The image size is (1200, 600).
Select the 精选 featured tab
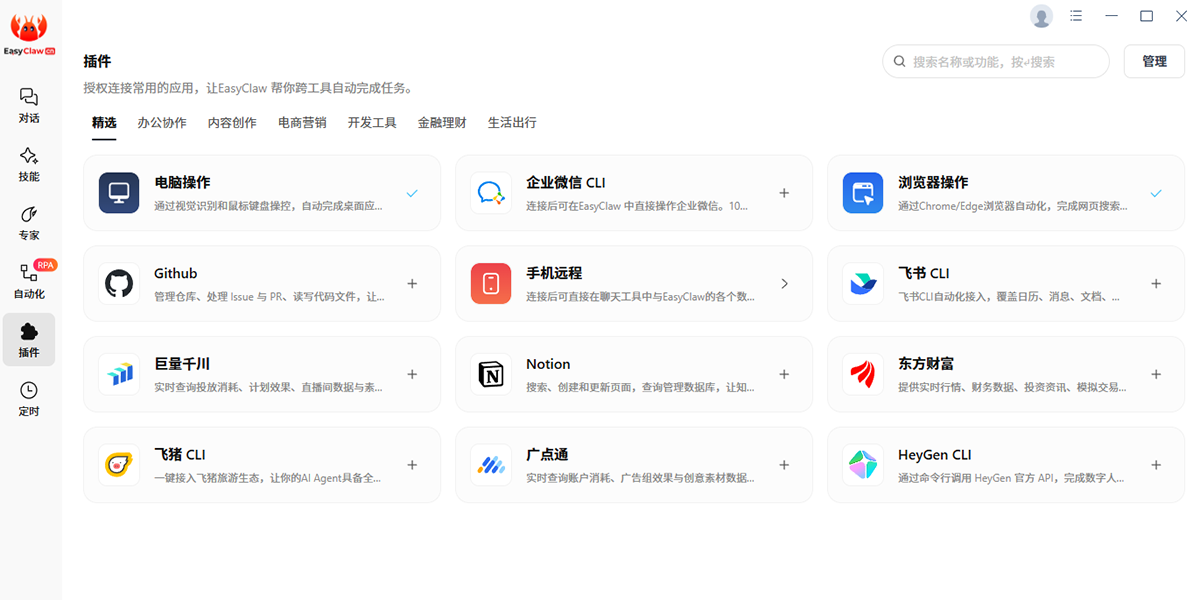[104, 123]
